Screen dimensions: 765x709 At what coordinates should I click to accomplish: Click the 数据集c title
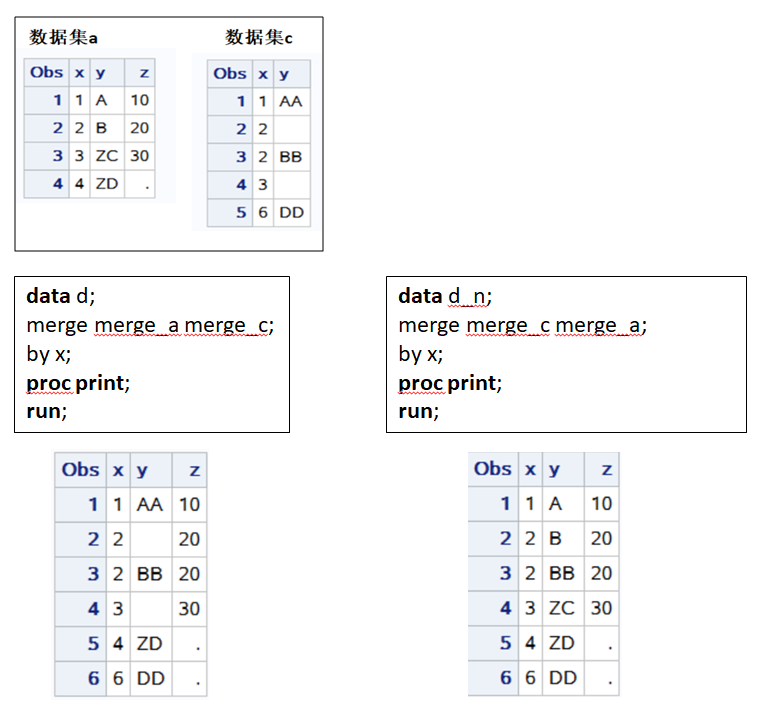(258, 38)
